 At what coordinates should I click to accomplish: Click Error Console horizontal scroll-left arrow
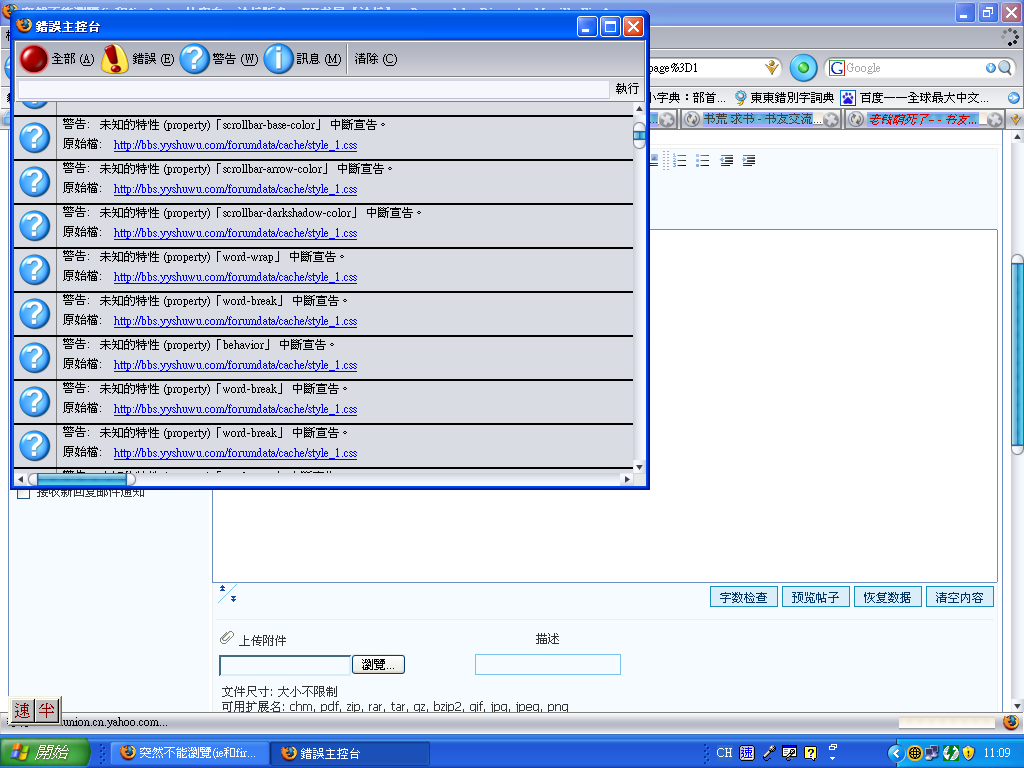pyautogui.click(x=20, y=479)
